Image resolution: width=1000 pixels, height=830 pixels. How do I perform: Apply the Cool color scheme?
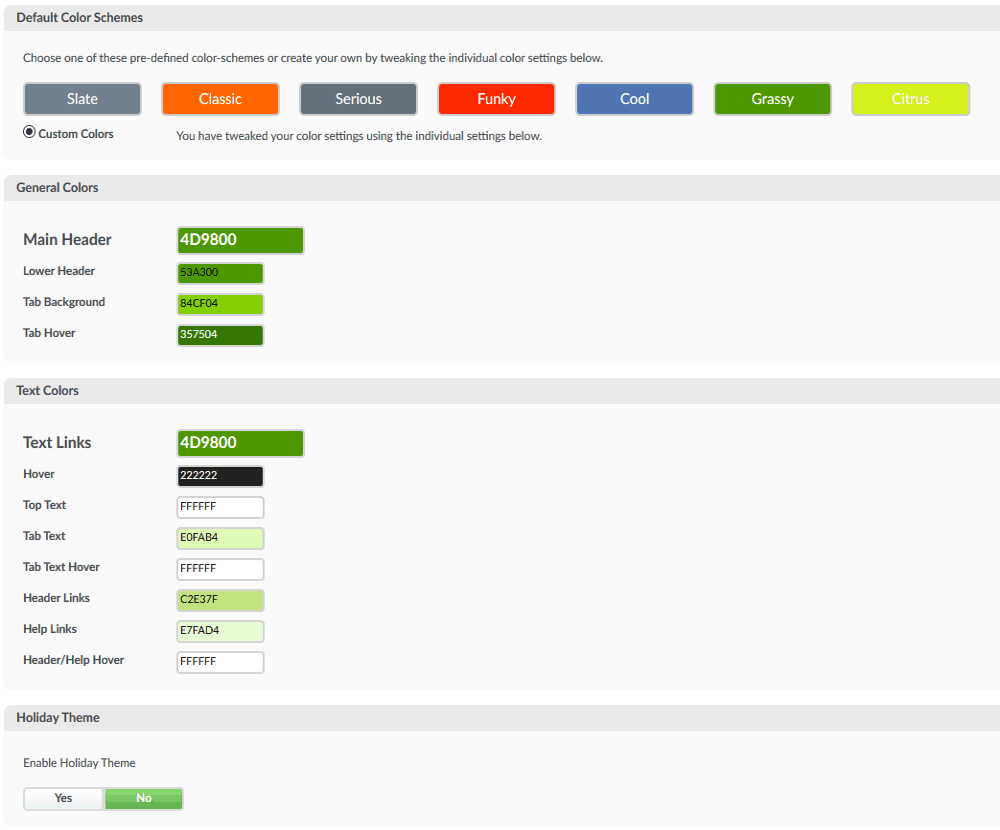[634, 99]
